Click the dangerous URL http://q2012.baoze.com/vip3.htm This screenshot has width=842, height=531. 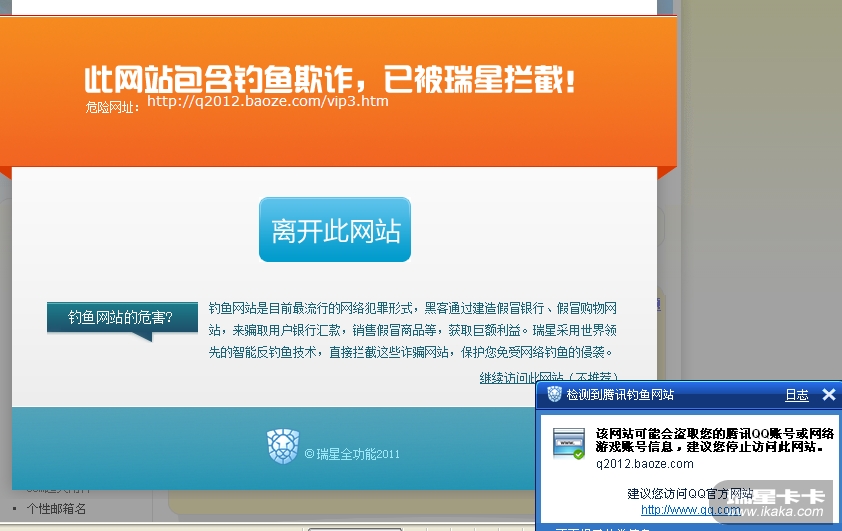[267, 101]
